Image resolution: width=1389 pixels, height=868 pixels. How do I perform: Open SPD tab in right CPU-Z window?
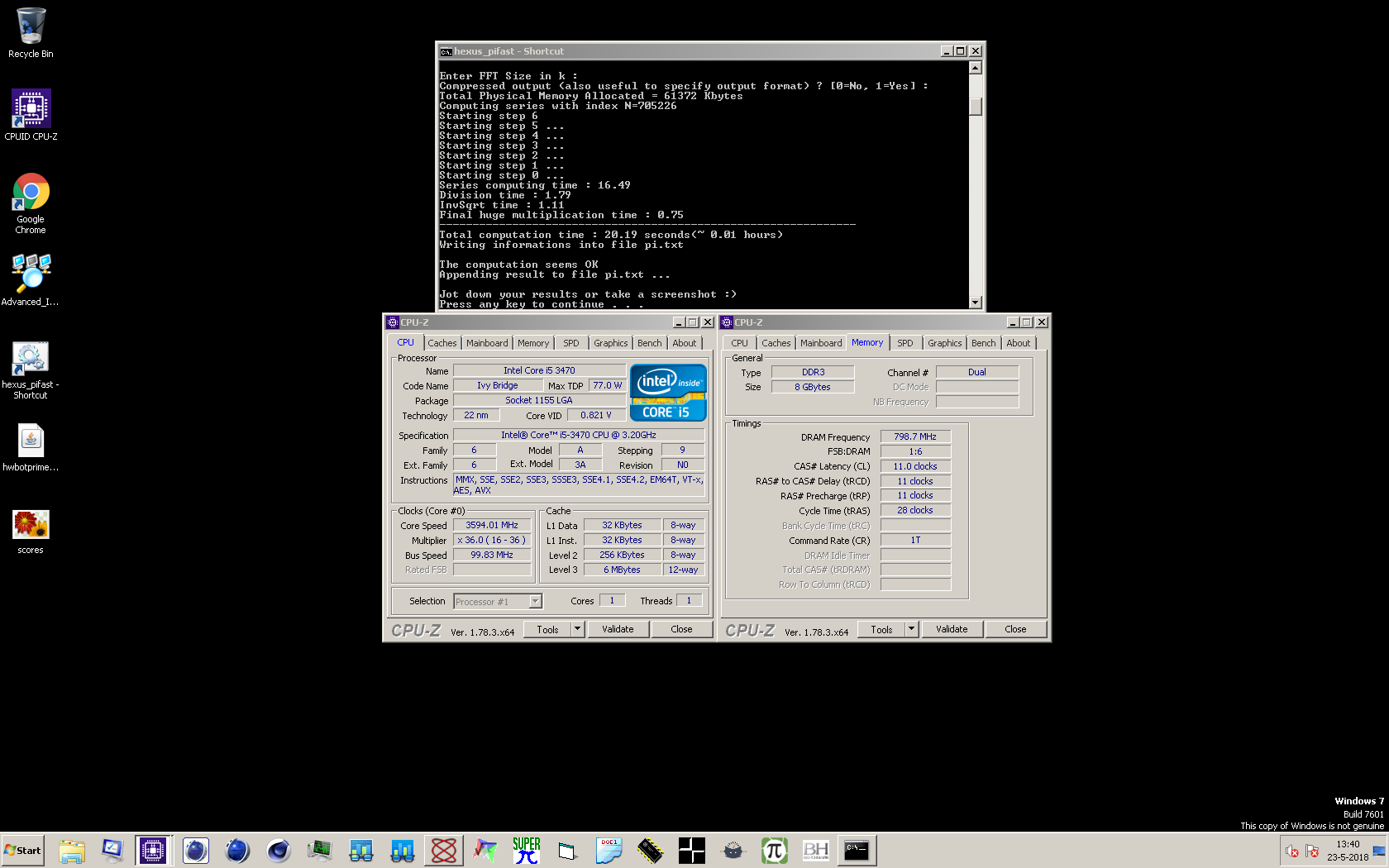tap(905, 343)
